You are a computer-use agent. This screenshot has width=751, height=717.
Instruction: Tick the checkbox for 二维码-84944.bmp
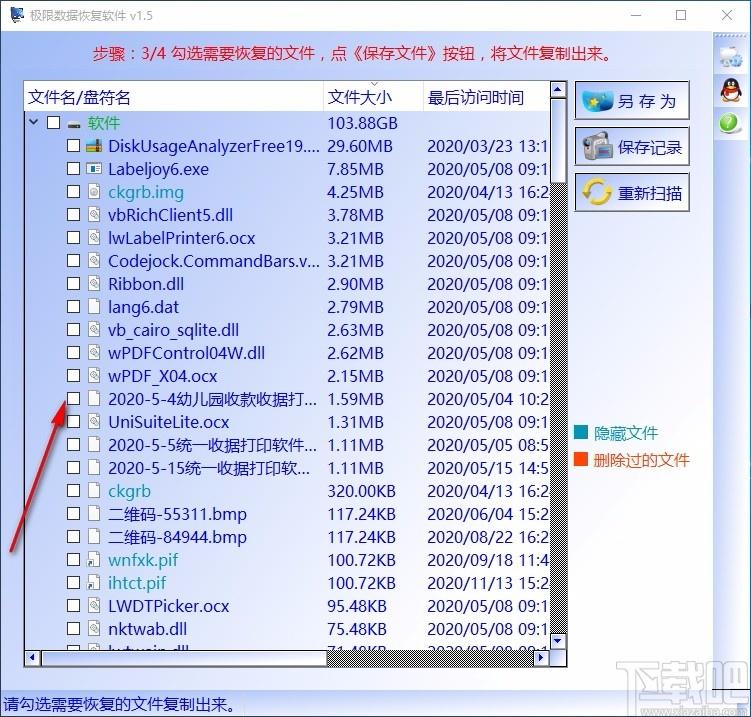(73, 536)
